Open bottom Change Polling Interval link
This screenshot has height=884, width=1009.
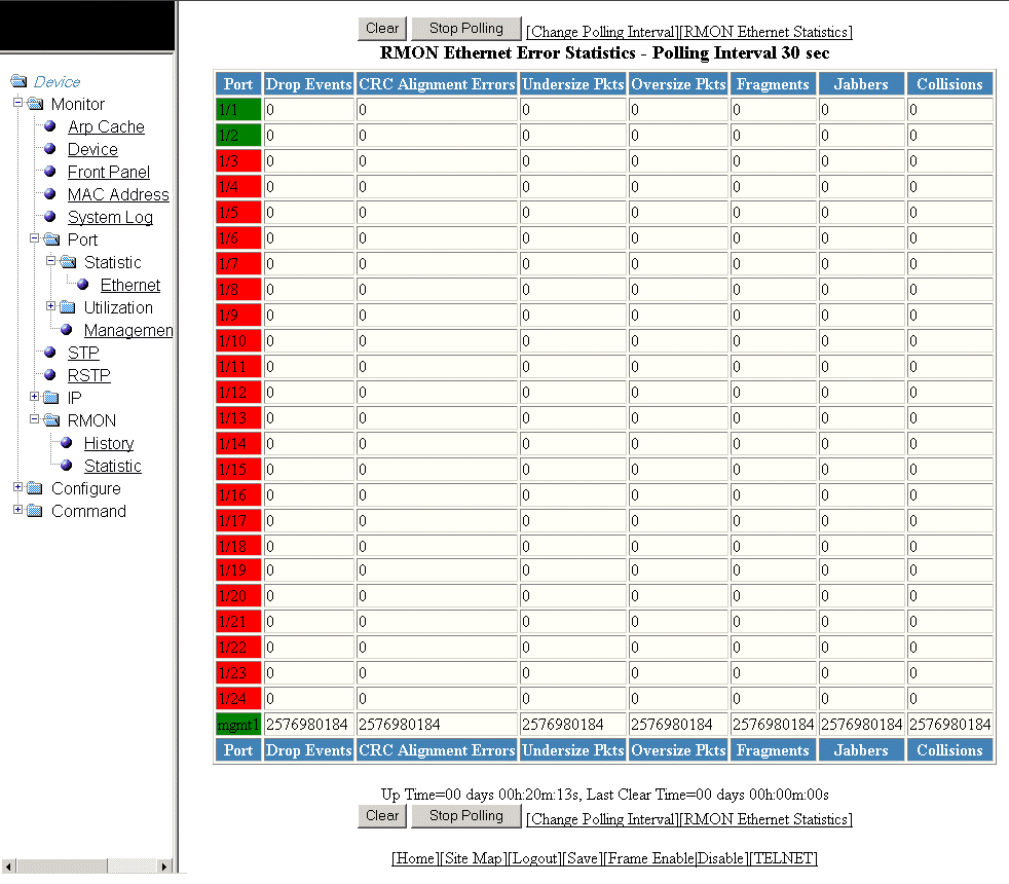(x=602, y=820)
